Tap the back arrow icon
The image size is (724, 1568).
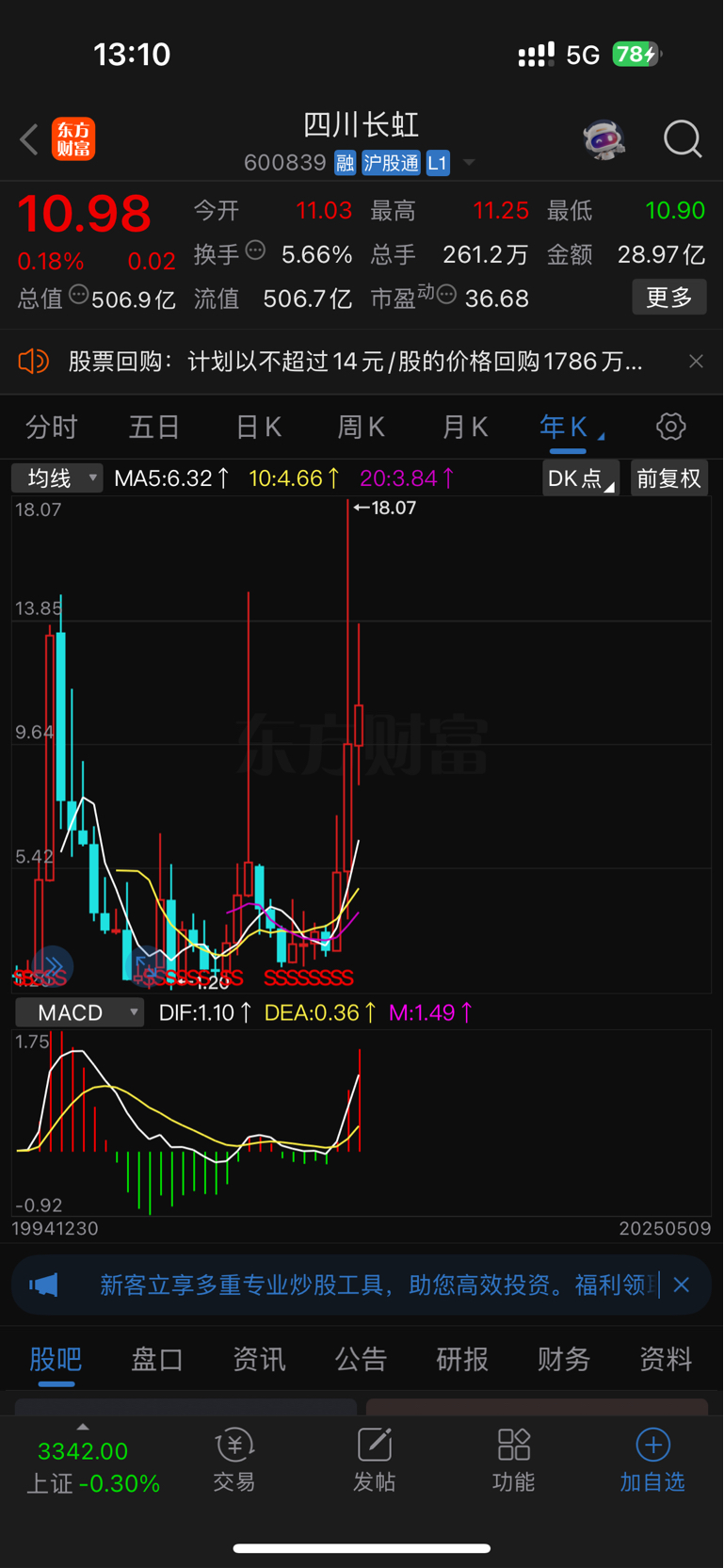click(x=29, y=139)
